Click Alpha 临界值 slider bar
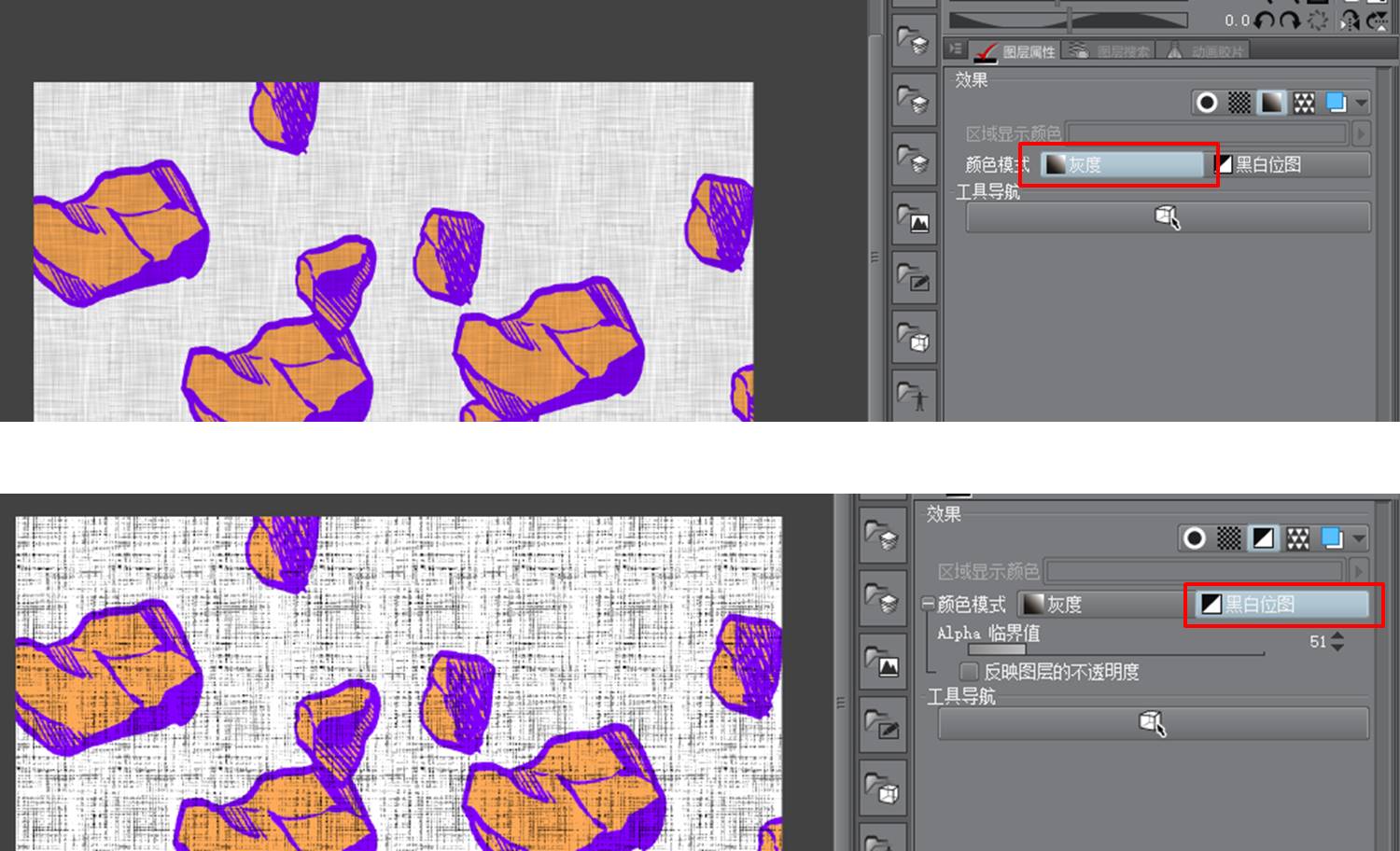The width and height of the screenshot is (1400, 851). click(x=1115, y=650)
